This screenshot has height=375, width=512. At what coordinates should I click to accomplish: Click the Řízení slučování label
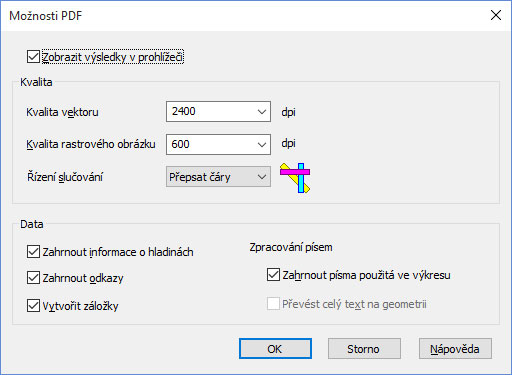(65, 177)
